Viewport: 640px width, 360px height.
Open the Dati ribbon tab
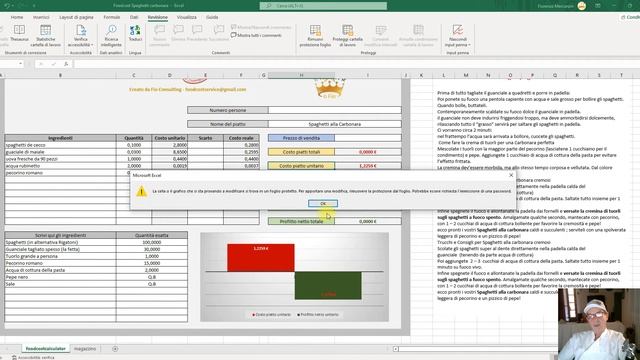(134, 17)
